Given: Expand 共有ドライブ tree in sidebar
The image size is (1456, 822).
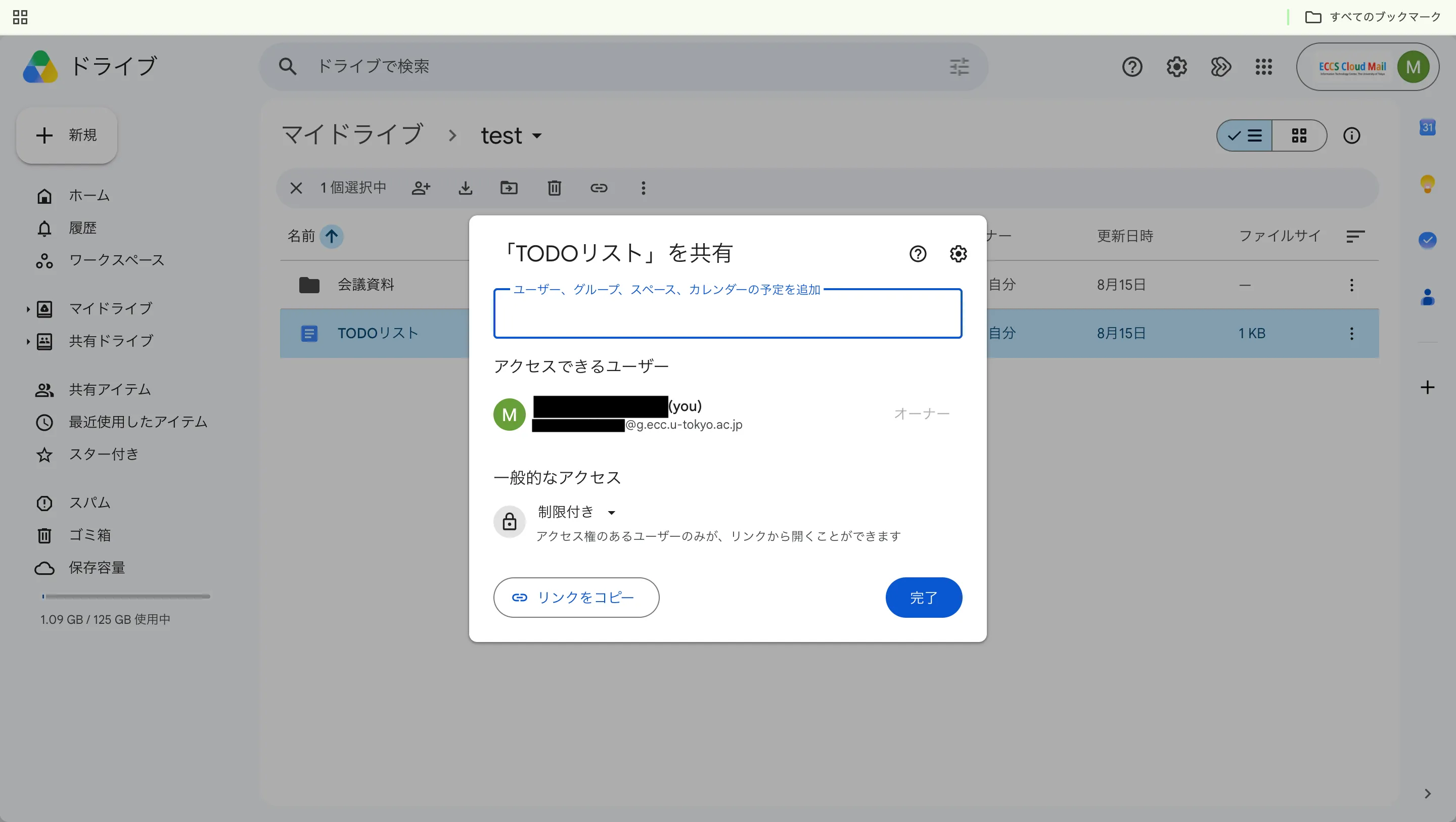Looking at the screenshot, I should [27, 341].
